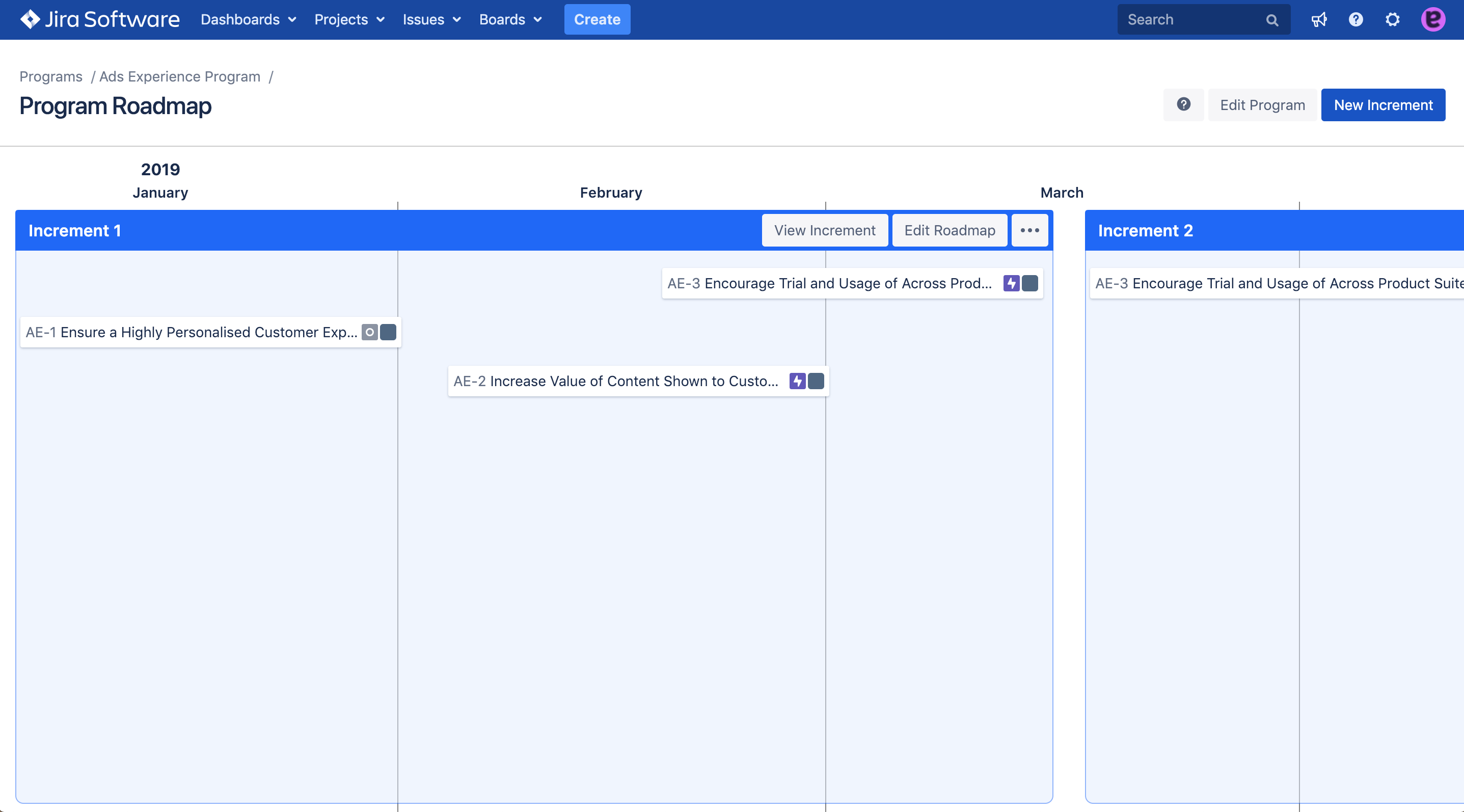Open the Dashboards dropdown menu
This screenshot has height=812, width=1464.
point(249,19)
